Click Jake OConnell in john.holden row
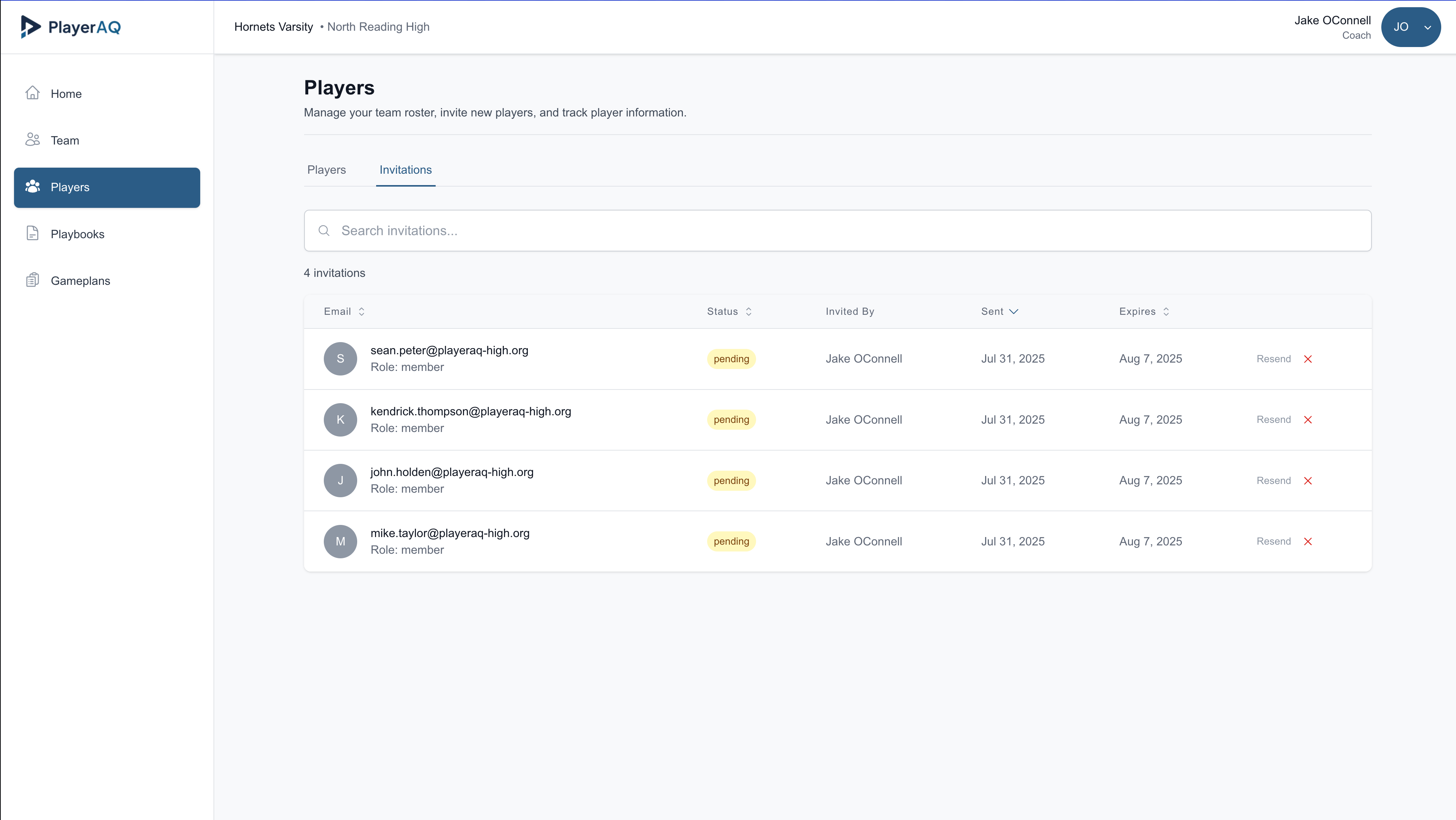The height and width of the screenshot is (820, 1456). [x=864, y=481]
